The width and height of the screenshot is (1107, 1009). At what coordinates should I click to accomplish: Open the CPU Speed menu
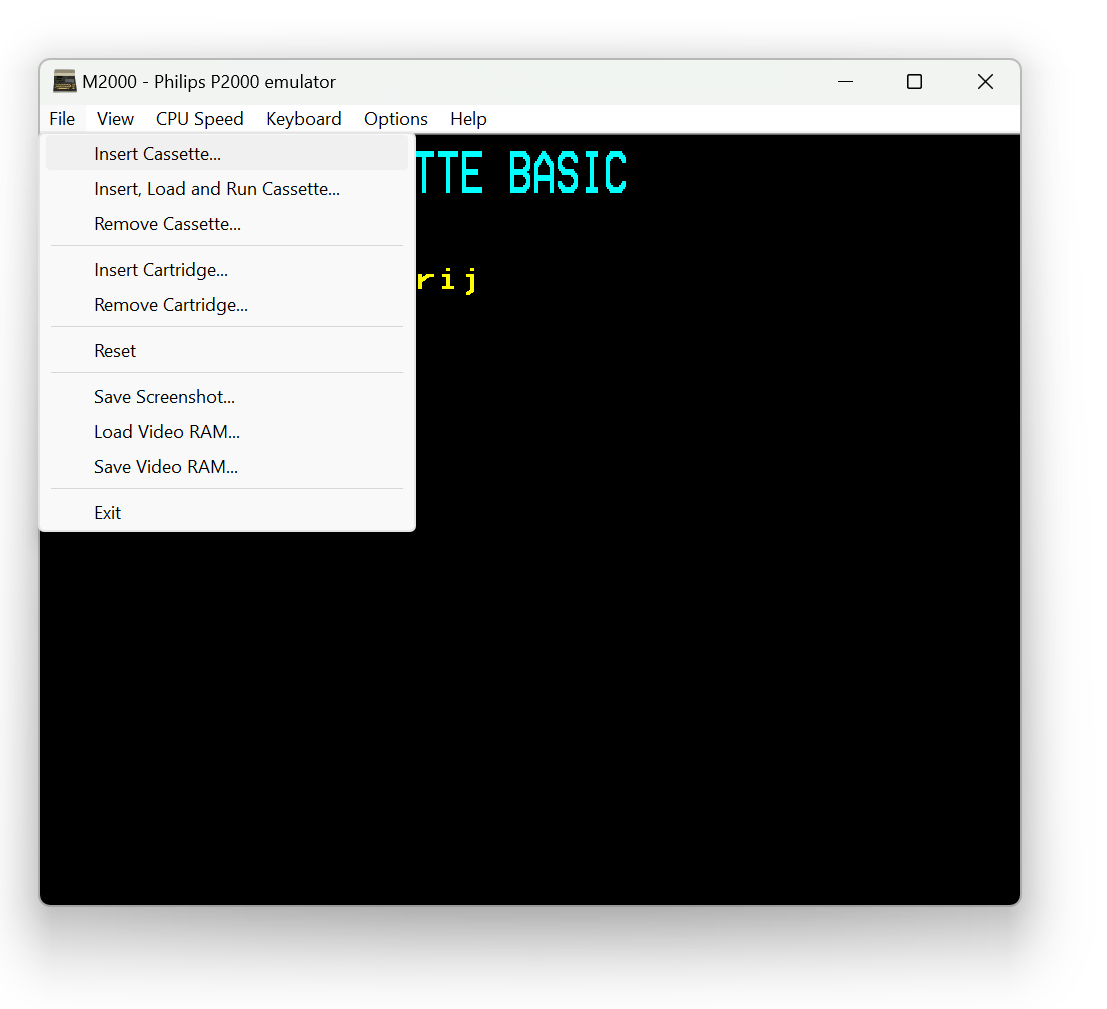point(200,119)
